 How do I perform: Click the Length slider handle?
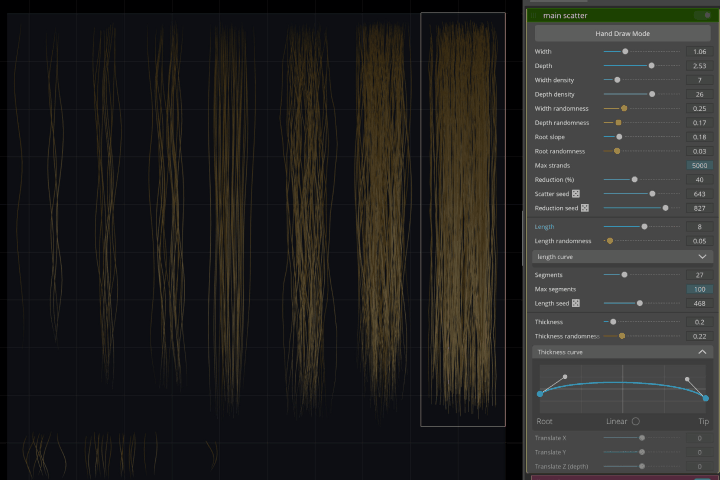(644, 226)
